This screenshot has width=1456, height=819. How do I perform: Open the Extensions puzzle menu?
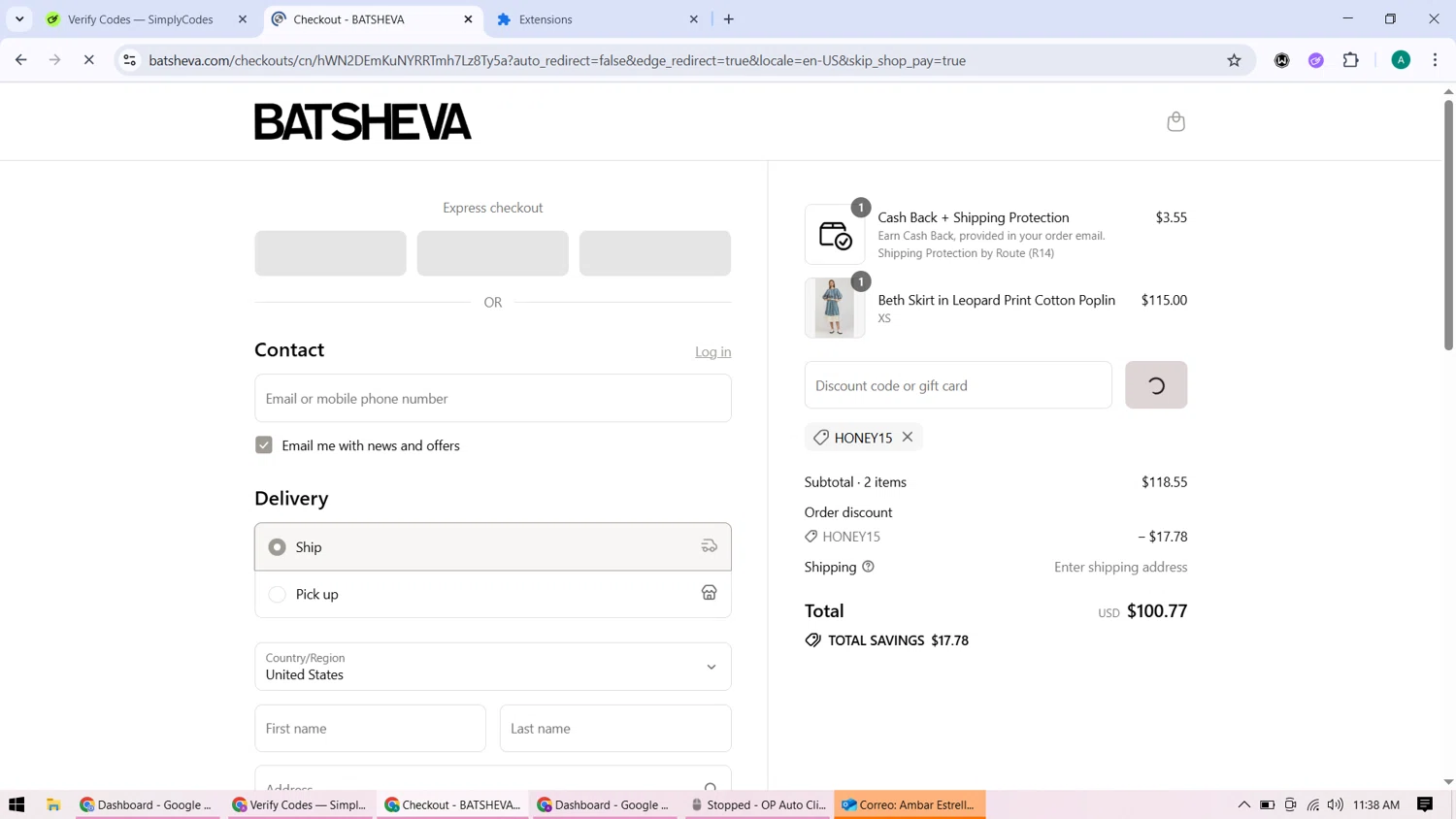point(1350,60)
